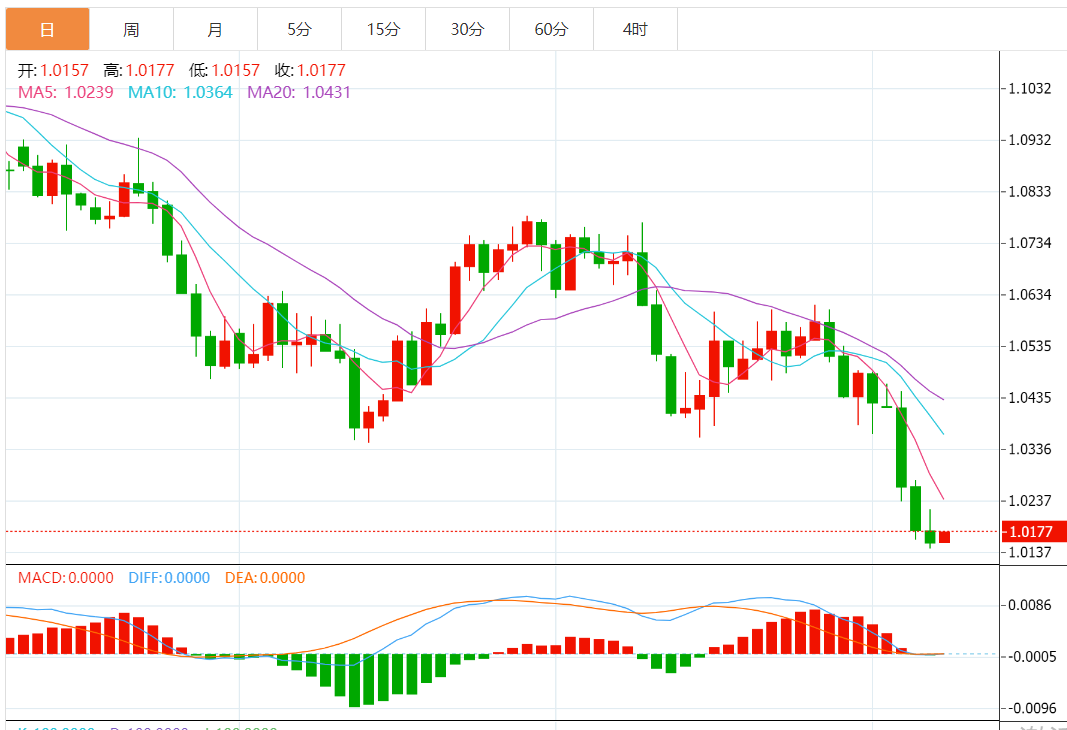Open the 15分 timeframe tab
The width and height of the screenshot is (1067, 730).
point(384,29)
